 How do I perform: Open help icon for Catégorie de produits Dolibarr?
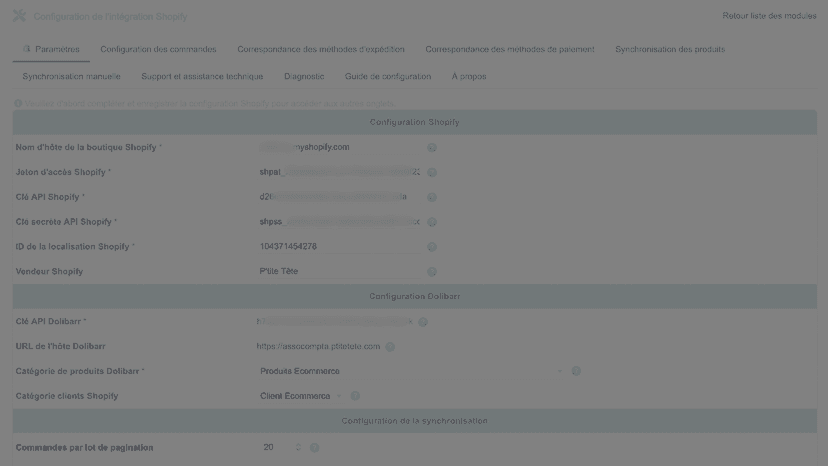pyautogui.click(x=576, y=371)
